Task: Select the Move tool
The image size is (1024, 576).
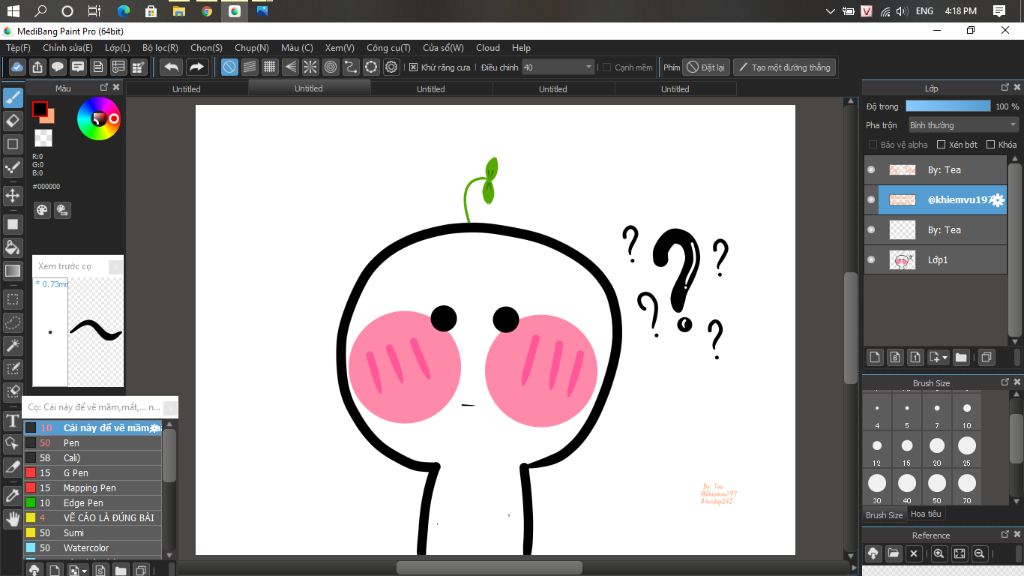Action: coord(12,195)
